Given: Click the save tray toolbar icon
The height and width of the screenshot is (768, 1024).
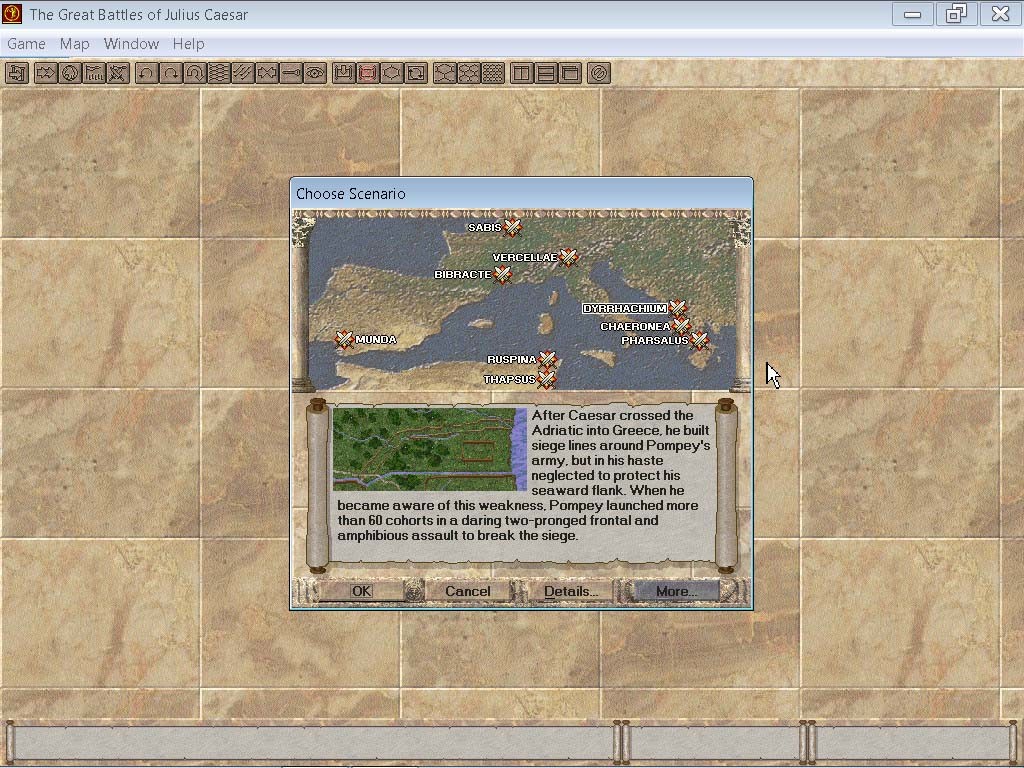Looking at the screenshot, I should (x=344, y=73).
